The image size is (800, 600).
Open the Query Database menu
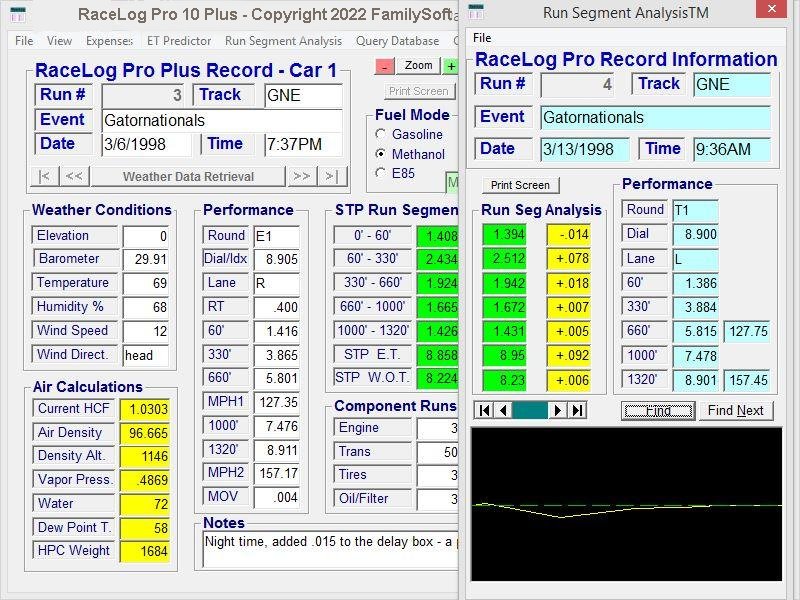tap(397, 41)
